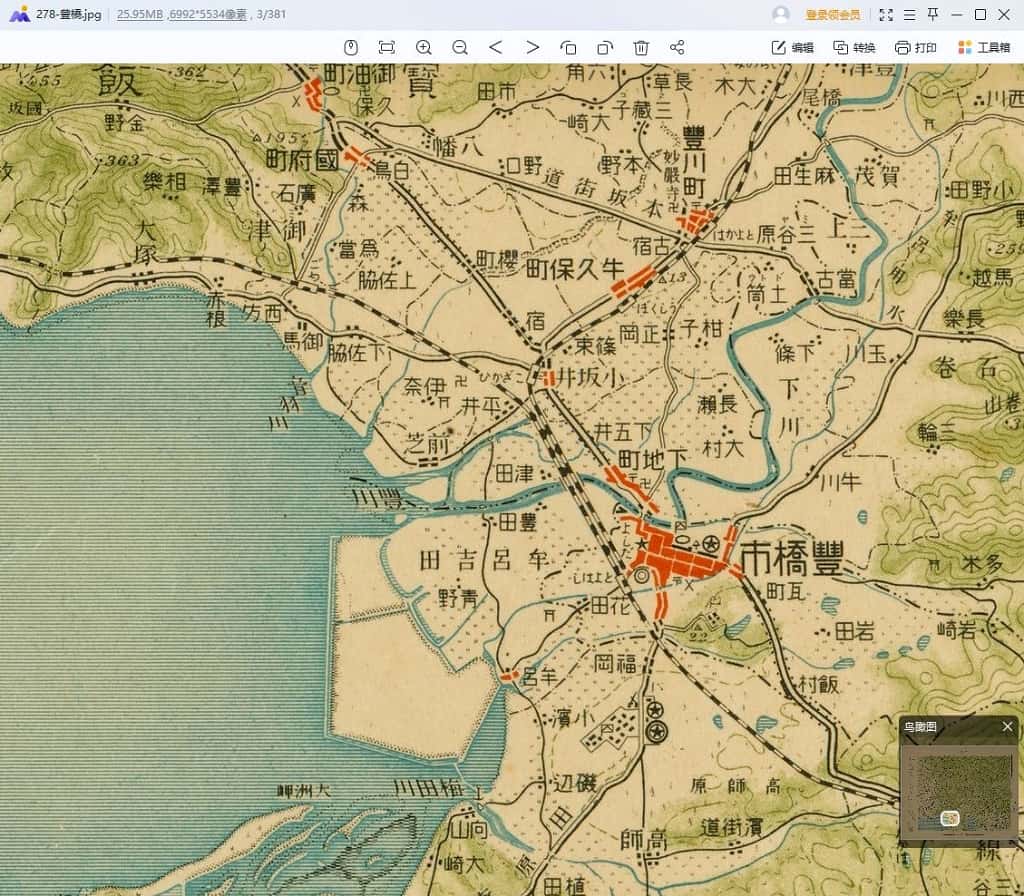The height and width of the screenshot is (896, 1024).
Task: Click the viewport rectangle in the bird's-eye thumbnail
Action: point(950,818)
